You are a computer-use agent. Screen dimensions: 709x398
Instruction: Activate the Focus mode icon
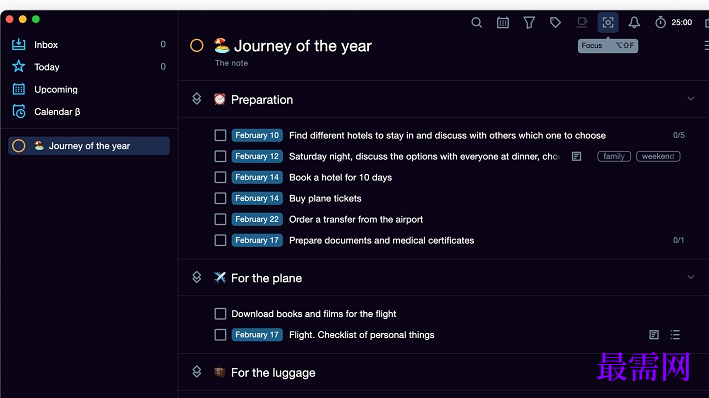608,22
